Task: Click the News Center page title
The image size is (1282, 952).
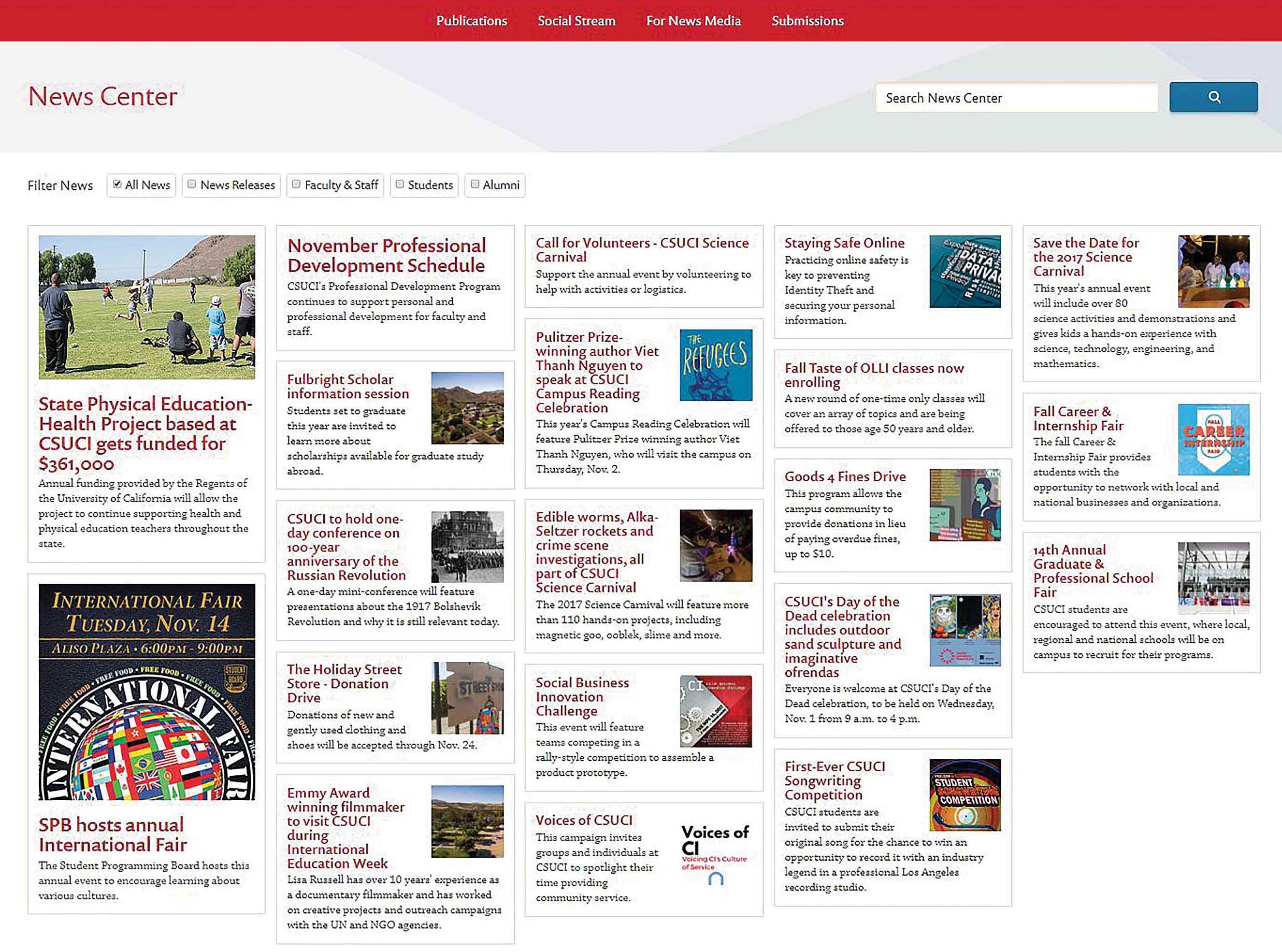Action: (x=103, y=96)
